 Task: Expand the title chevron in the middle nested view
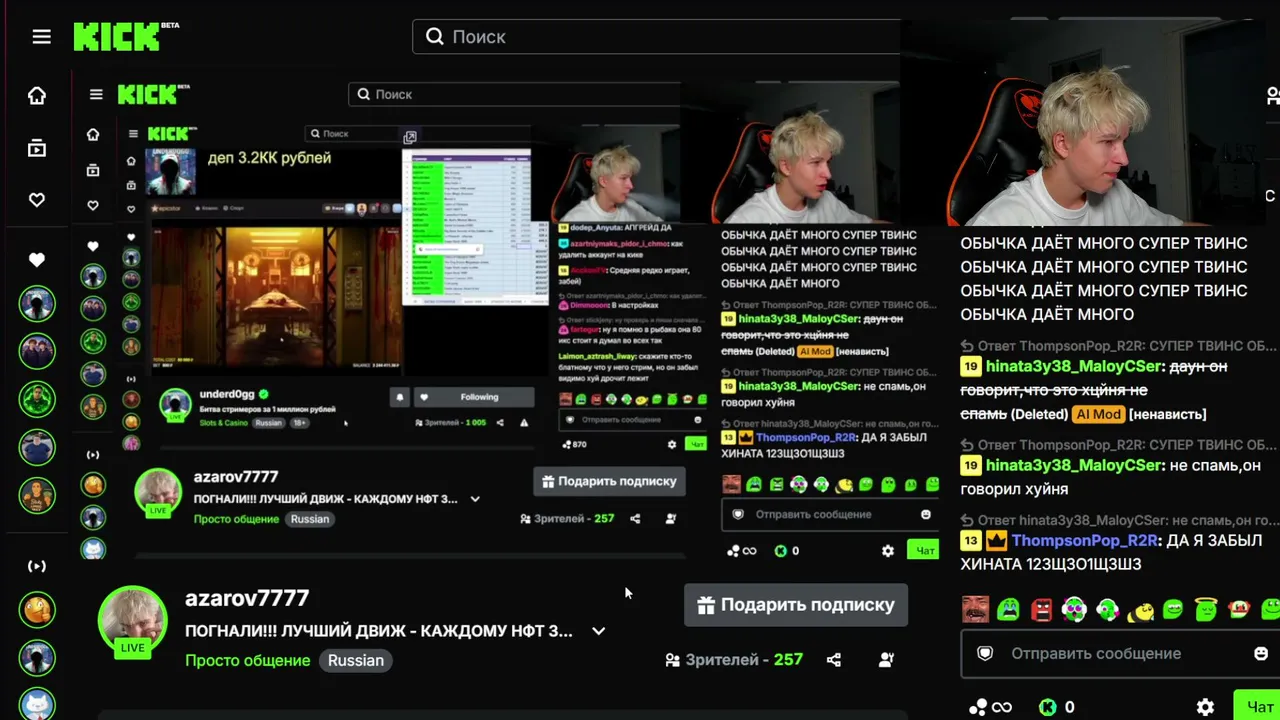[x=475, y=499]
